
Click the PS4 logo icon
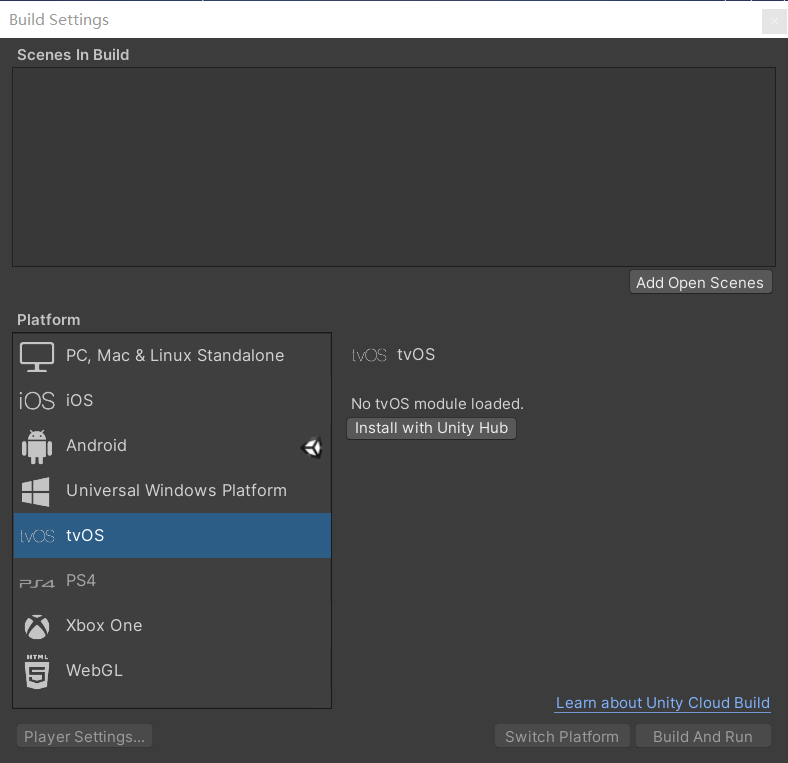37,583
